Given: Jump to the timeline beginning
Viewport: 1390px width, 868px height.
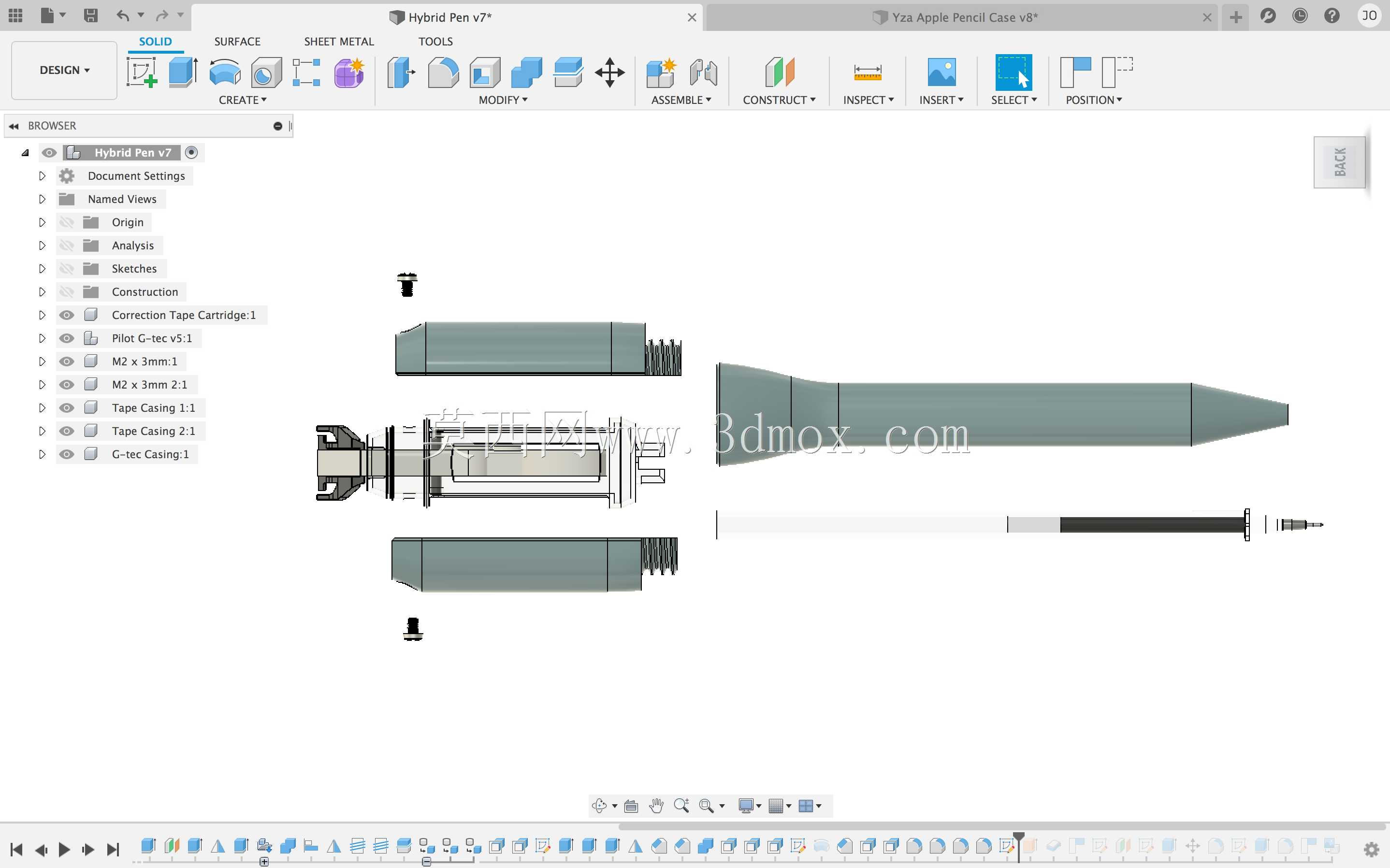Looking at the screenshot, I should point(16,849).
